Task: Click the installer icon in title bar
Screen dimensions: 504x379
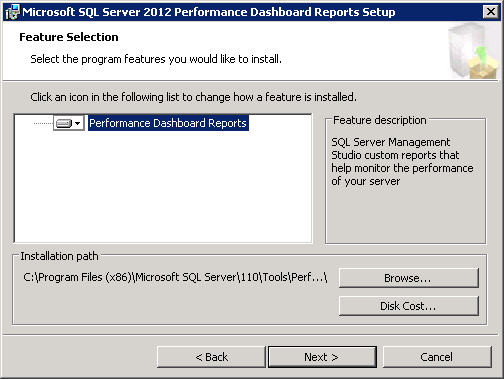Action: [x=12, y=12]
